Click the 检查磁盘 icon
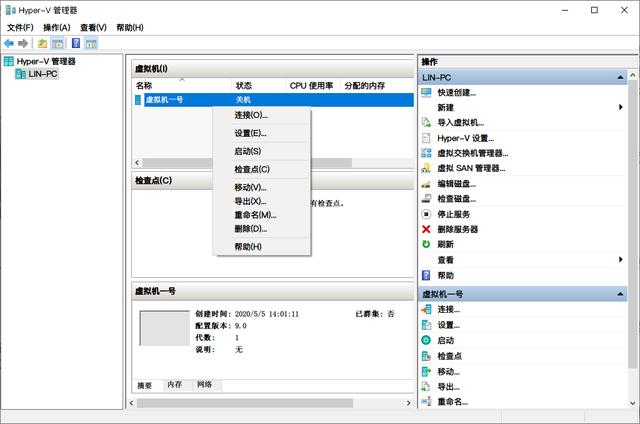The width and height of the screenshot is (640, 424). coord(426,199)
